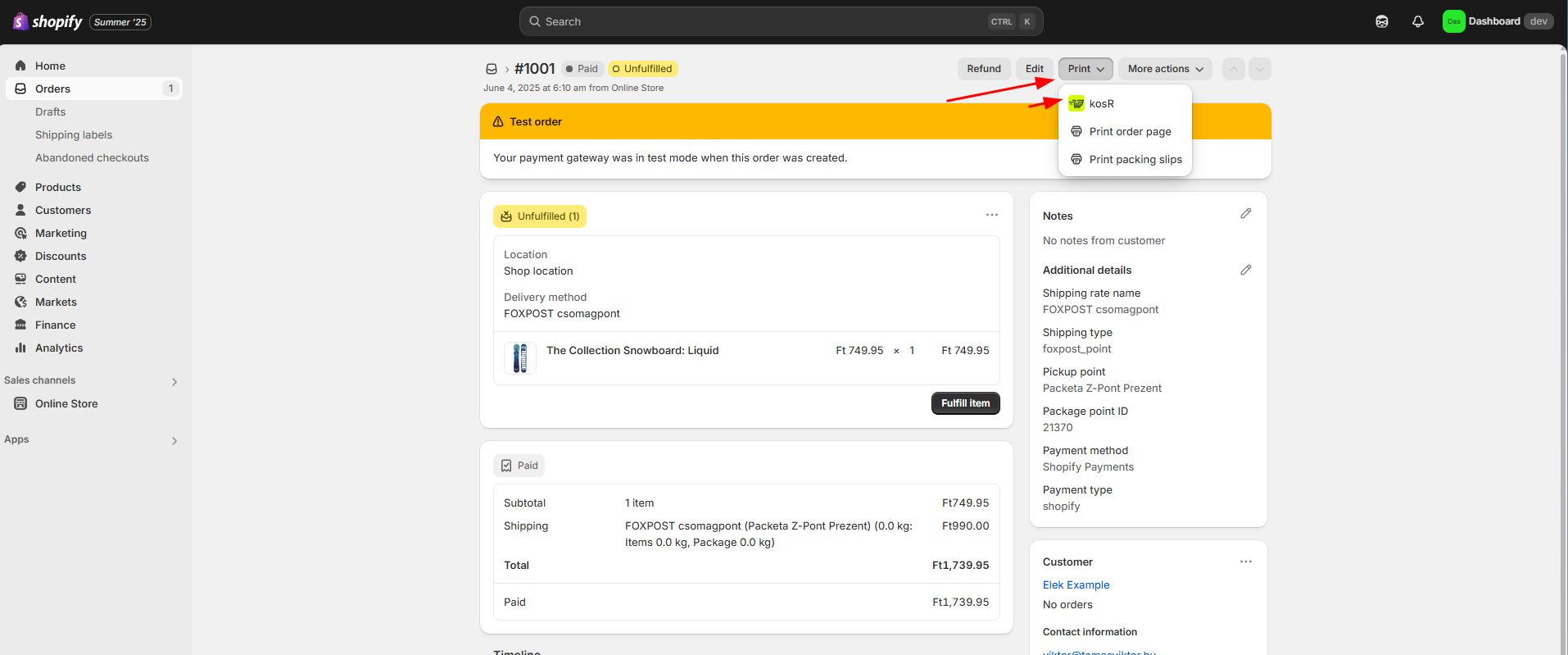The height and width of the screenshot is (655, 1568).
Task: Click the Fulfill item button
Action: click(x=964, y=403)
